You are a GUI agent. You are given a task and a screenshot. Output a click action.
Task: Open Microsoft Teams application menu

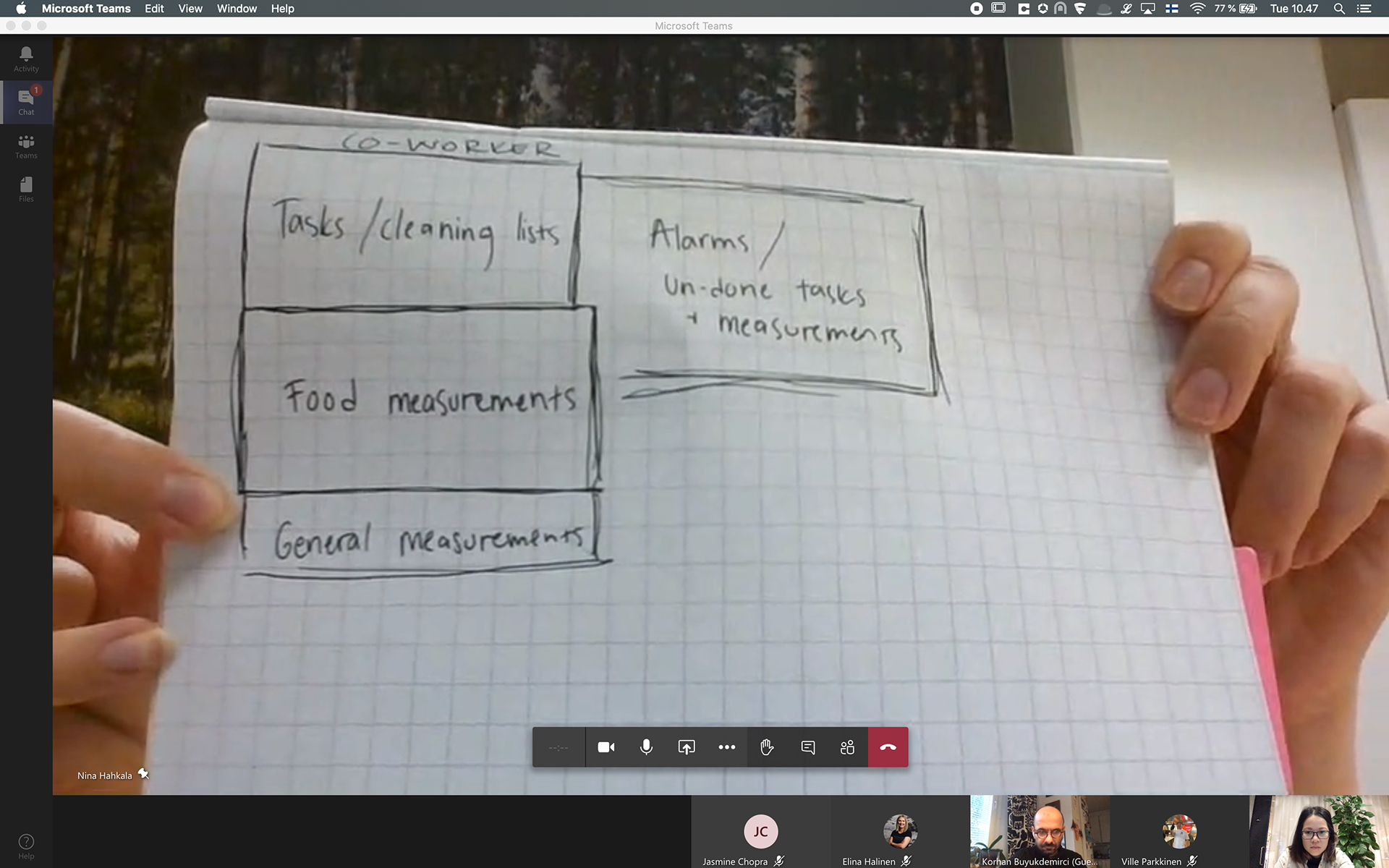[x=86, y=9]
